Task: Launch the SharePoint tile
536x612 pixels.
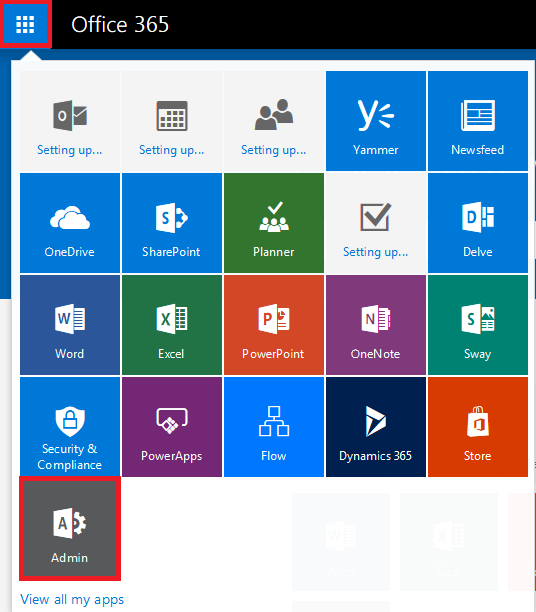Action: click(x=172, y=223)
